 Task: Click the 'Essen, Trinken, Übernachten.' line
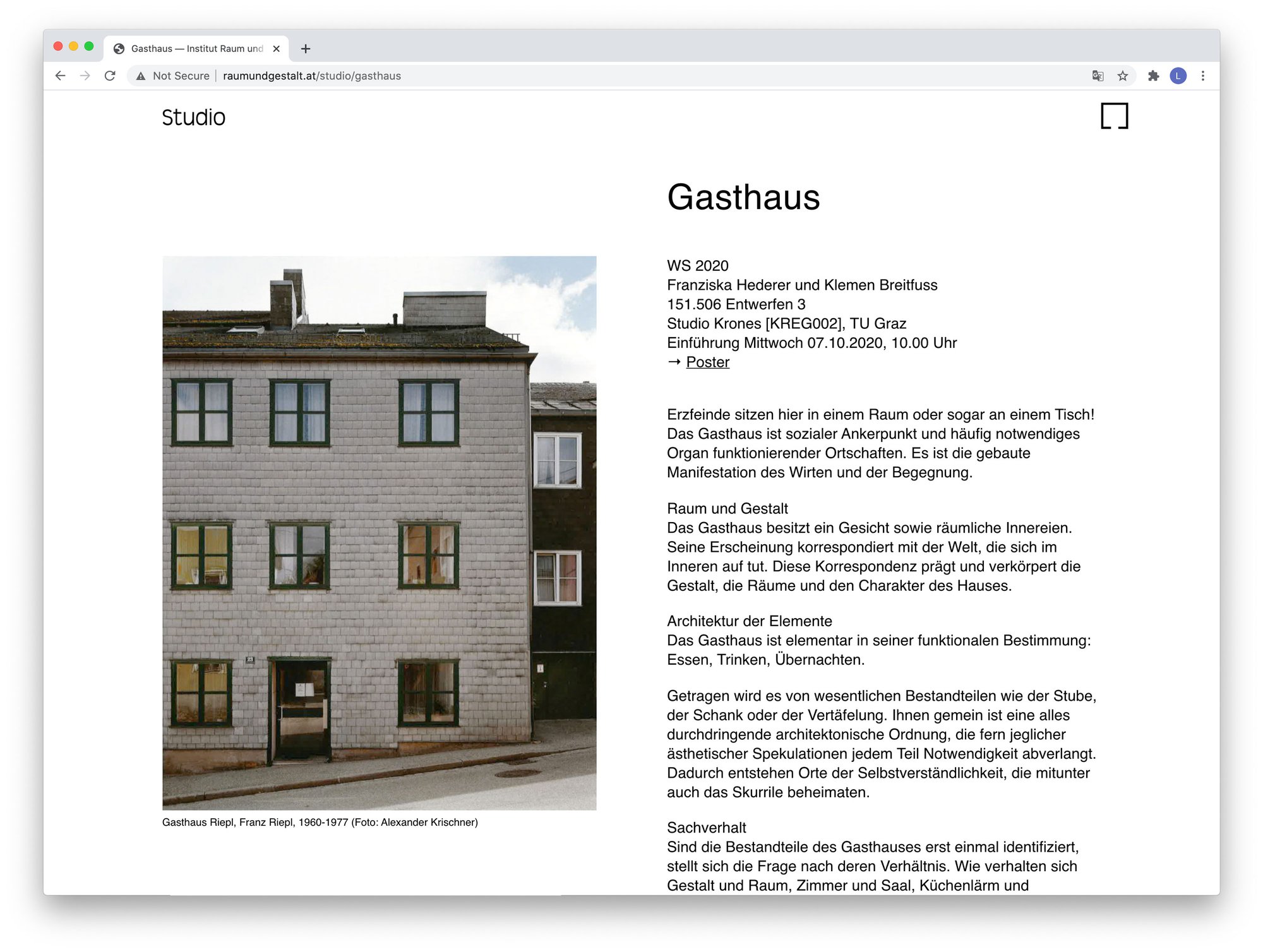765,660
